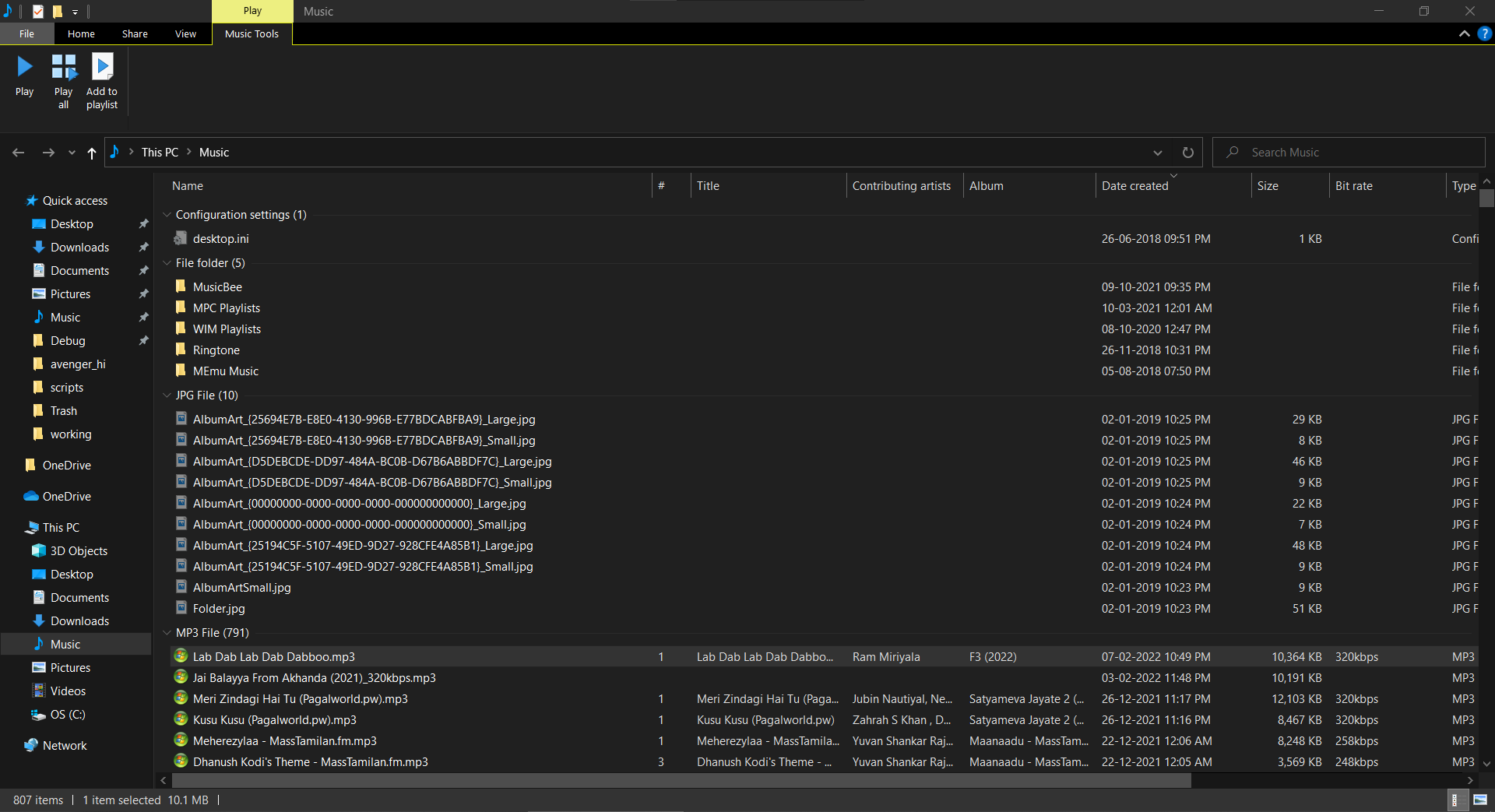Click the Play all icon
Viewport: 1495px width, 812px height.
[x=63, y=78]
